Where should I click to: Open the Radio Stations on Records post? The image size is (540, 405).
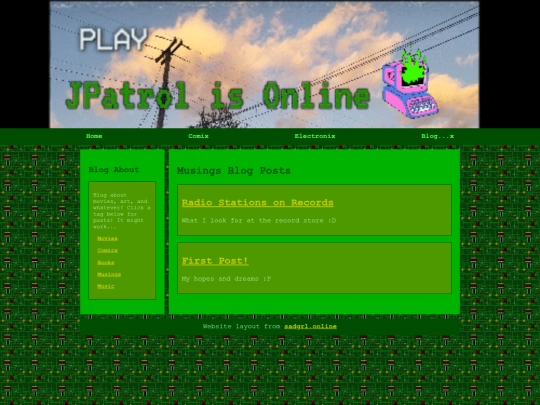coord(258,202)
